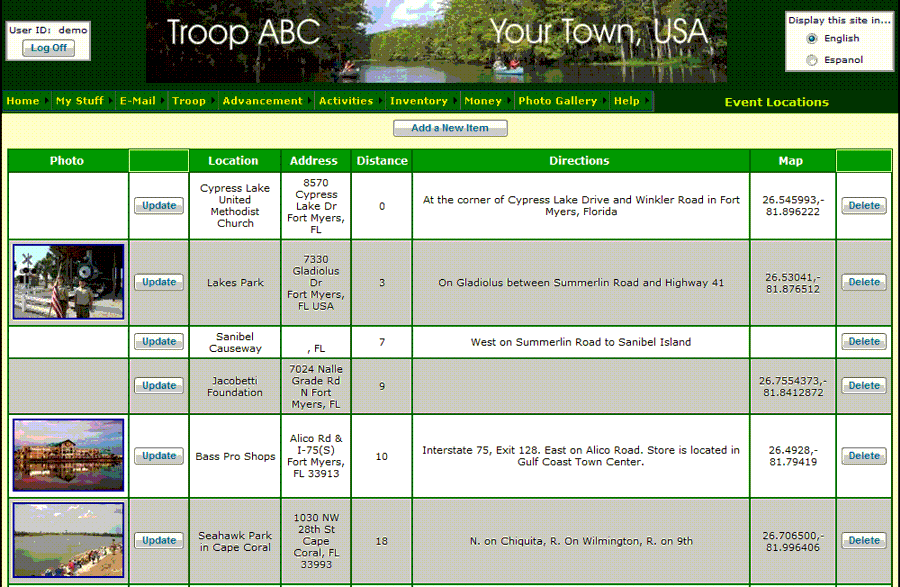900x587 pixels.
Task: Open the Help menu
Action: tap(631, 101)
